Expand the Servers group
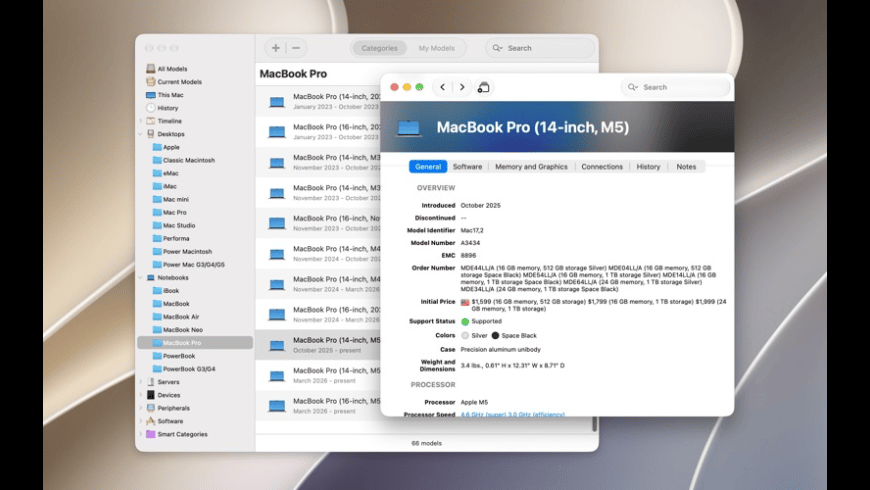This screenshot has width=870, height=490. (140, 382)
